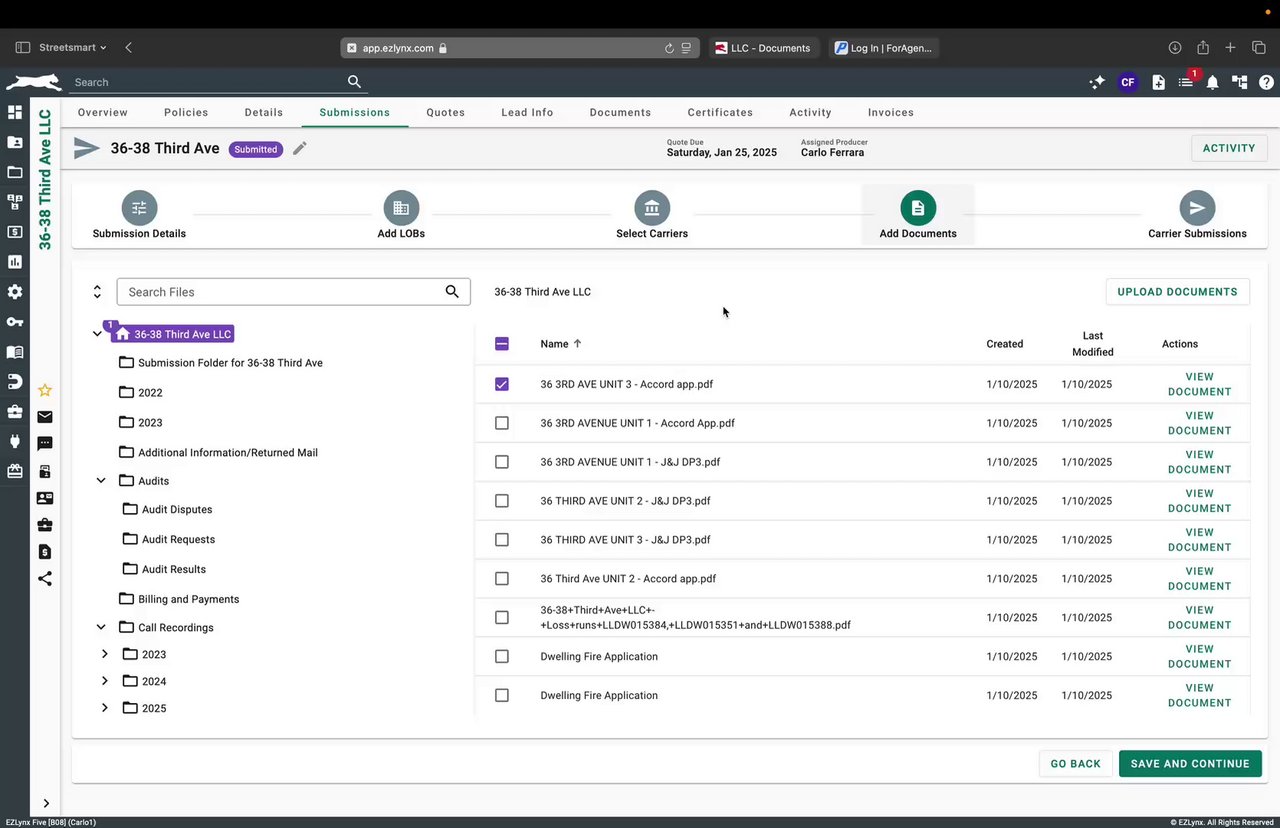Go to the Add LOBs step icon
The width and height of the screenshot is (1280, 828).
click(x=401, y=208)
